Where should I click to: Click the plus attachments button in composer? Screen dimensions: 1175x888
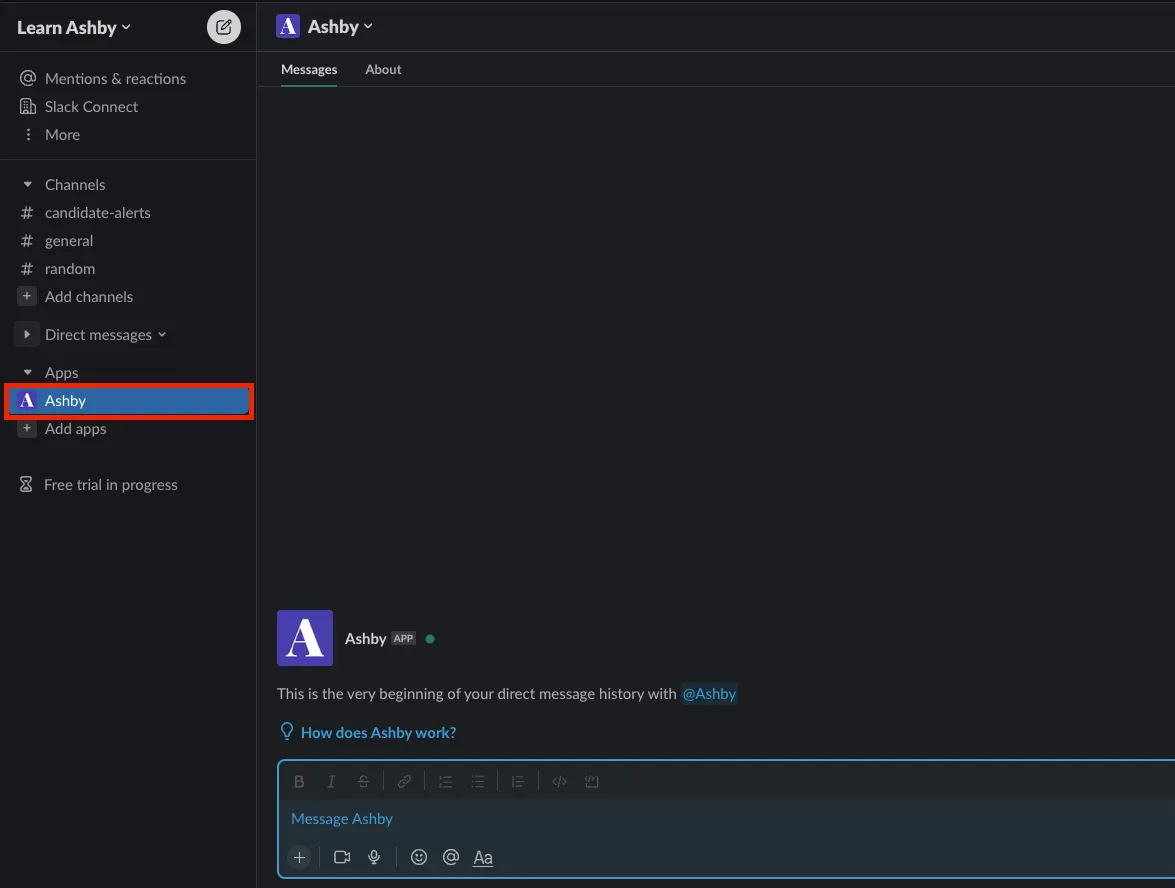coord(299,857)
